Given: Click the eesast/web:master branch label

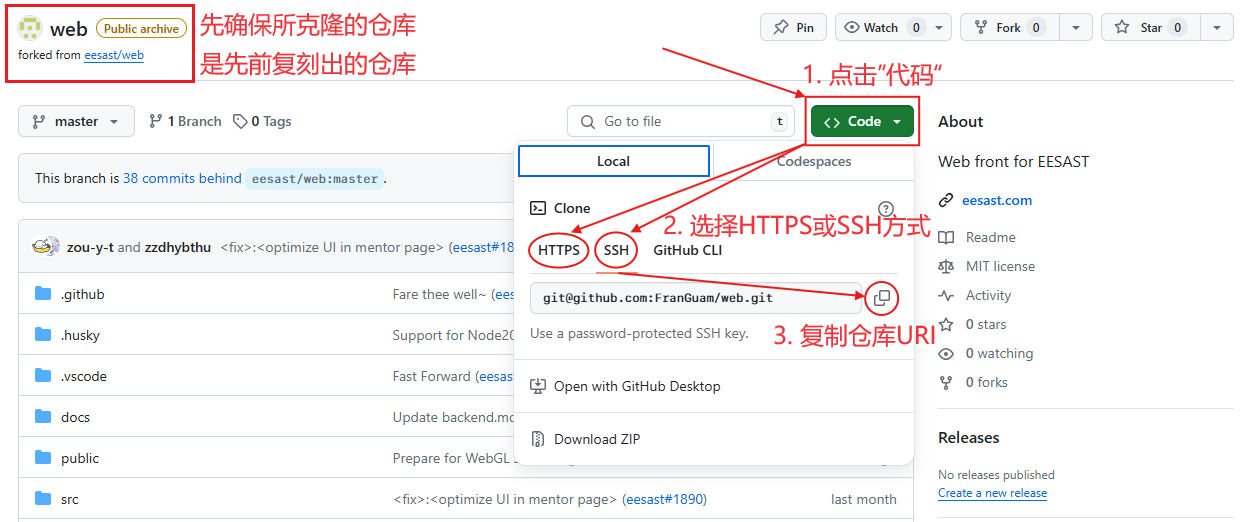Looking at the screenshot, I should (x=314, y=179).
